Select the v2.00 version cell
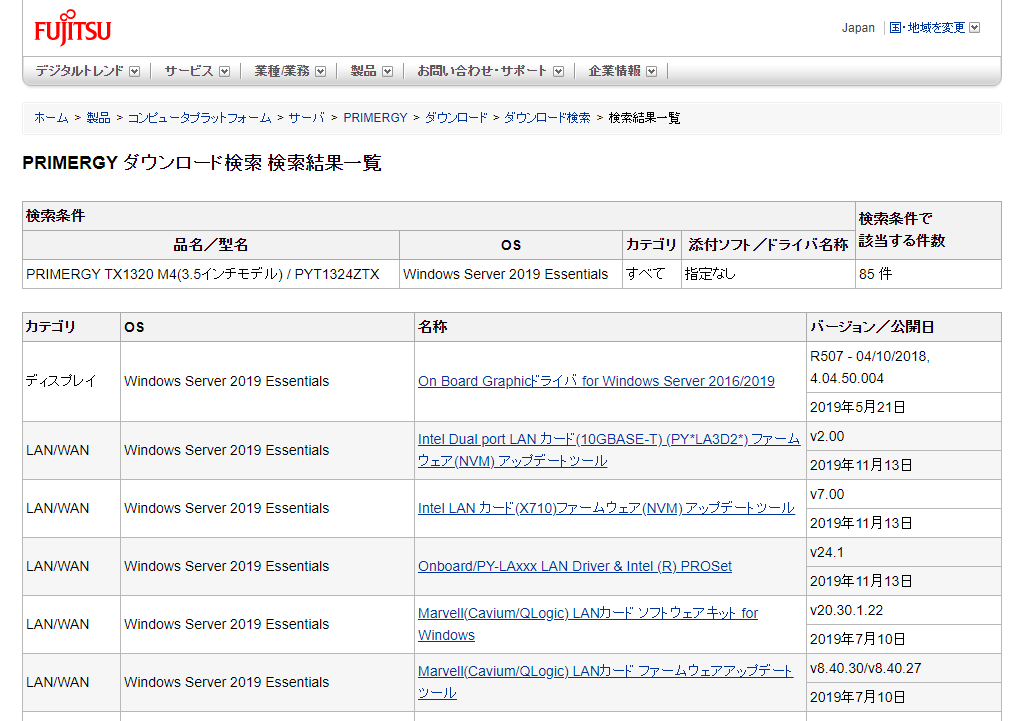Screen dimensions: 1019x721 click(903, 436)
